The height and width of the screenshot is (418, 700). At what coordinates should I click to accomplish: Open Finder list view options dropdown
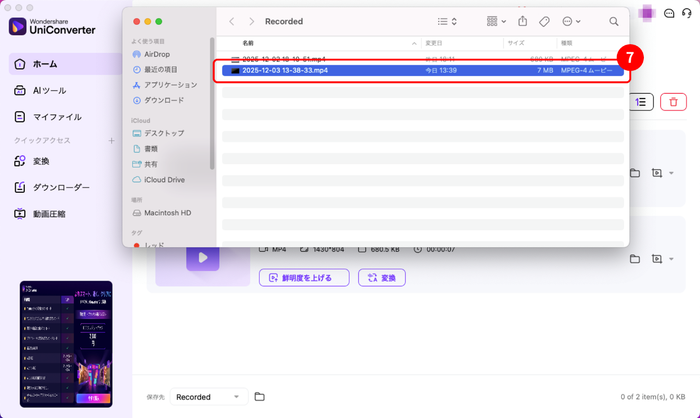(x=443, y=21)
